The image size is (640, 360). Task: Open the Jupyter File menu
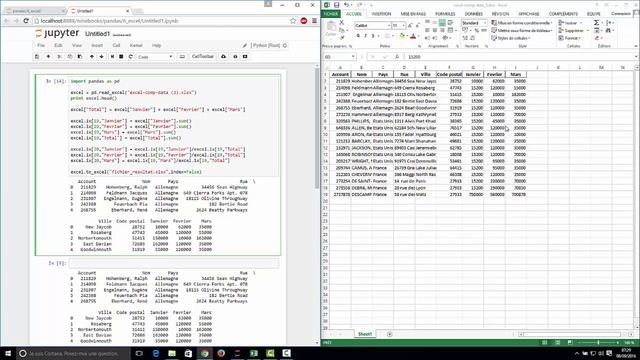41,45
